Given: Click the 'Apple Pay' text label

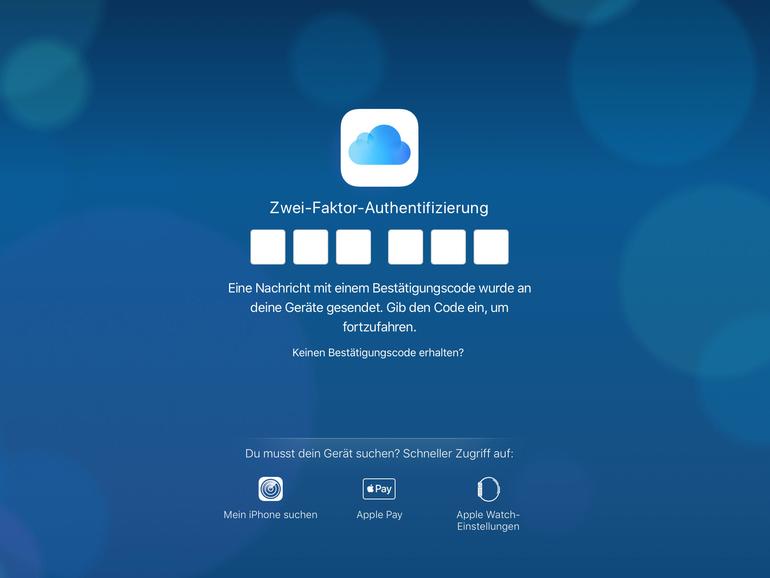Looking at the screenshot, I should [379, 515].
